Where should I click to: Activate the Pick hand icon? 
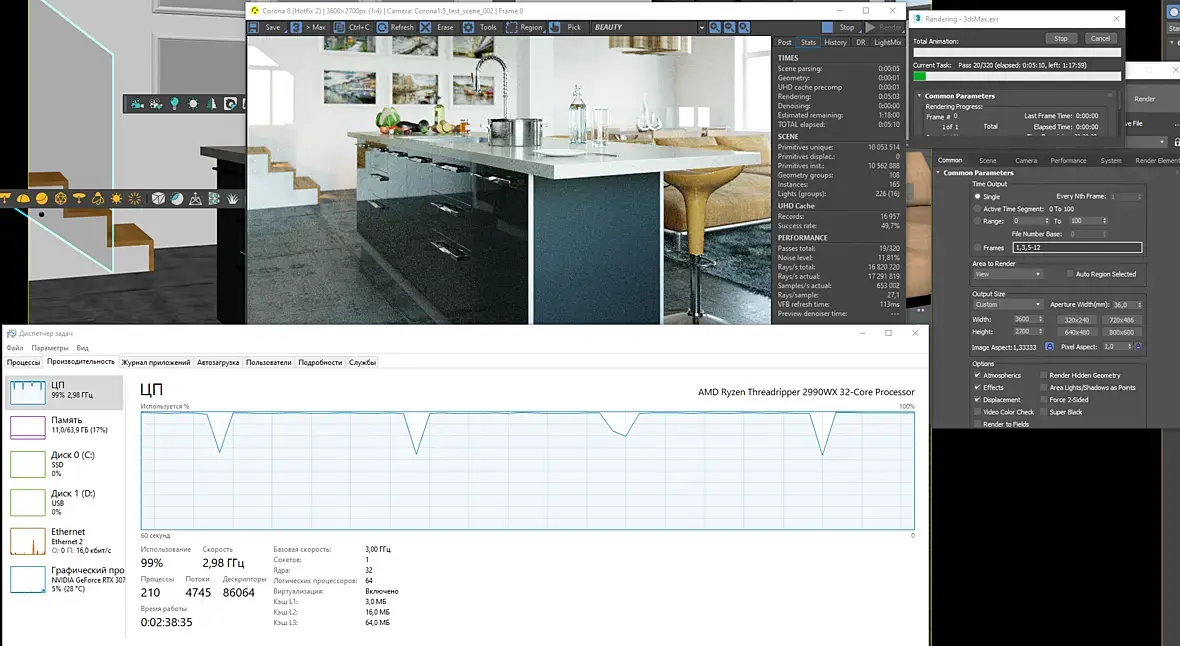tap(555, 27)
